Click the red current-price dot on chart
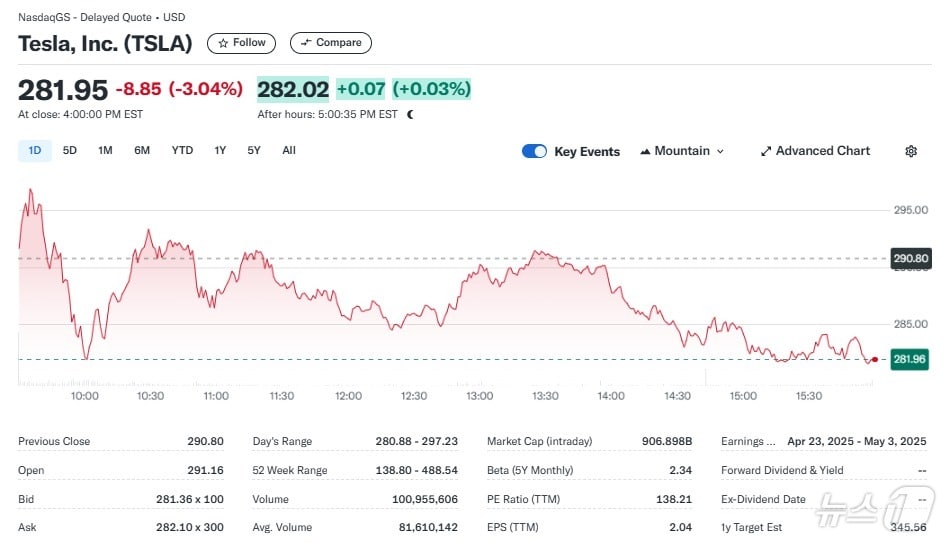The image size is (945, 543). tap(875, 359)
